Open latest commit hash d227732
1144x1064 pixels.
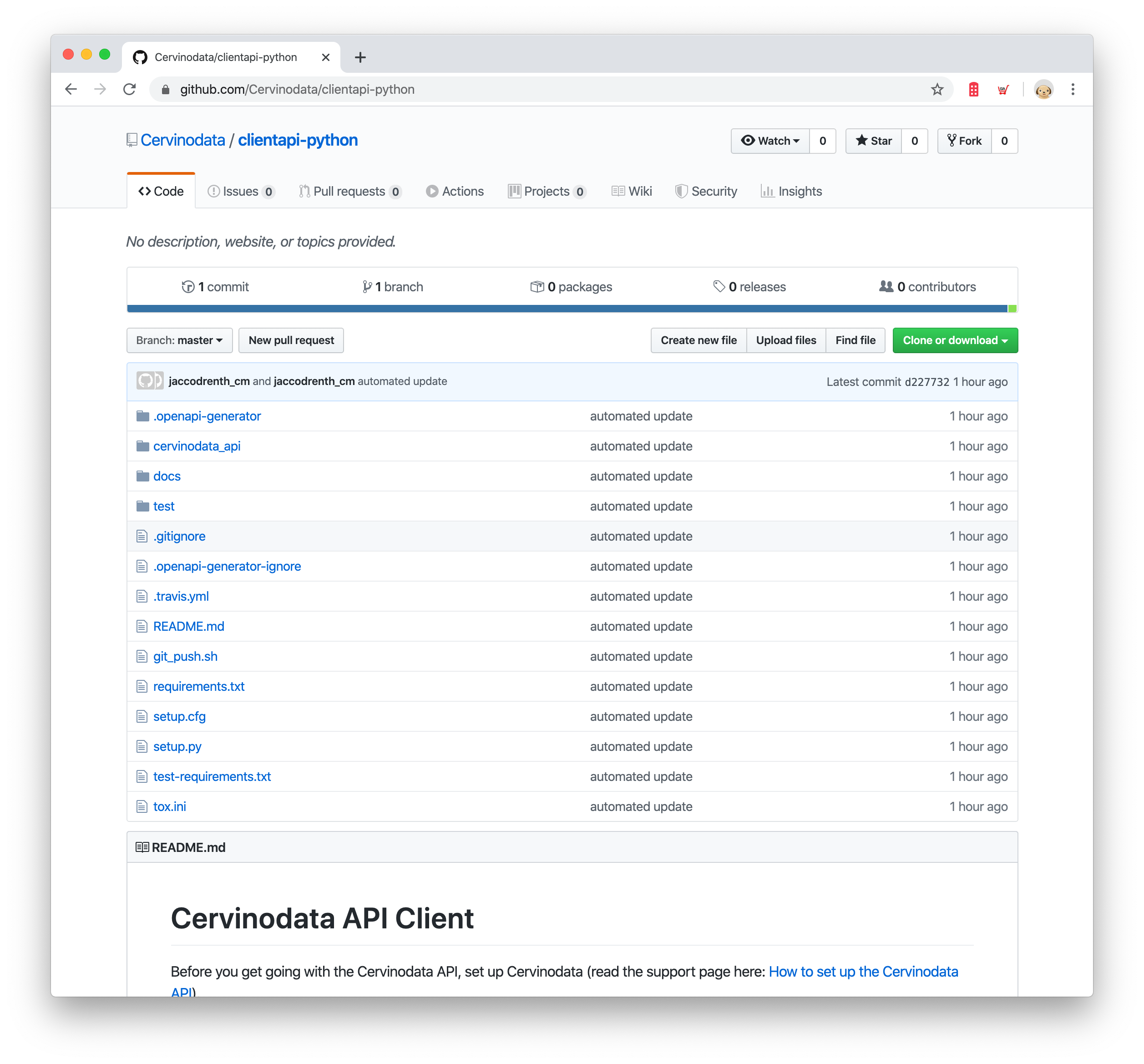(x=927, y=381)
